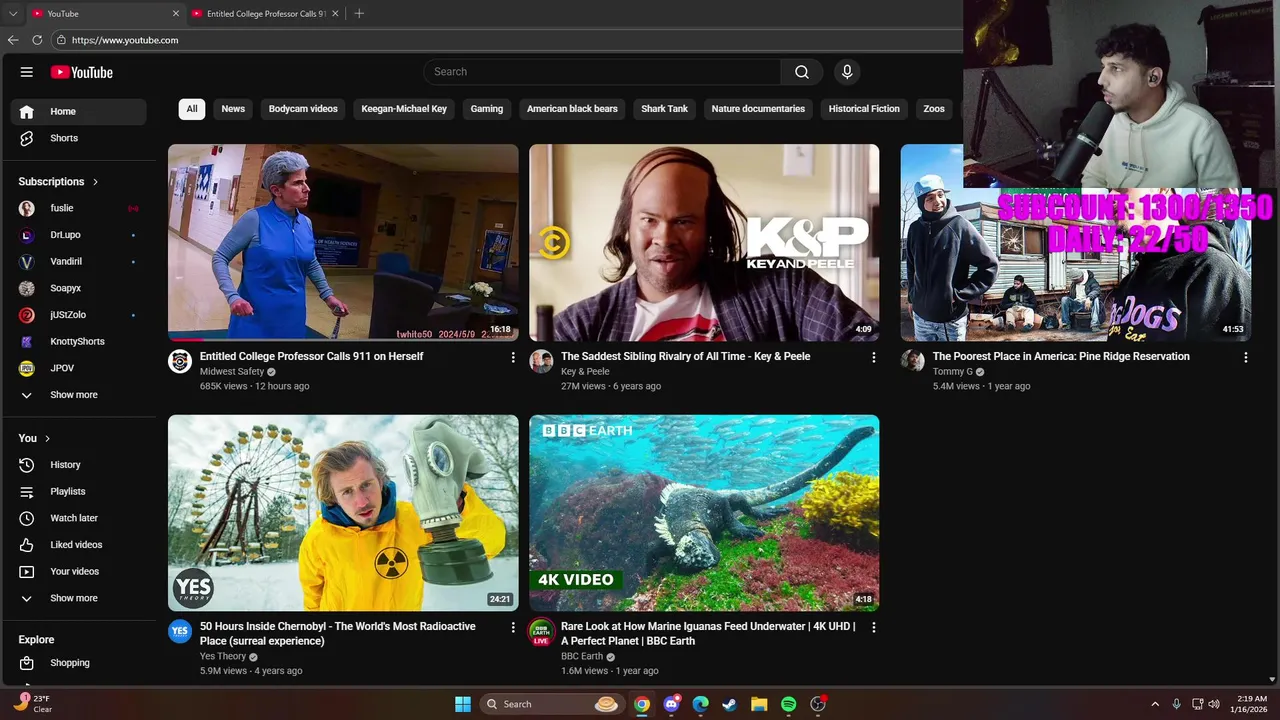Open the History page
This screenshot has width=1280, height=720.
pos(78,465)
